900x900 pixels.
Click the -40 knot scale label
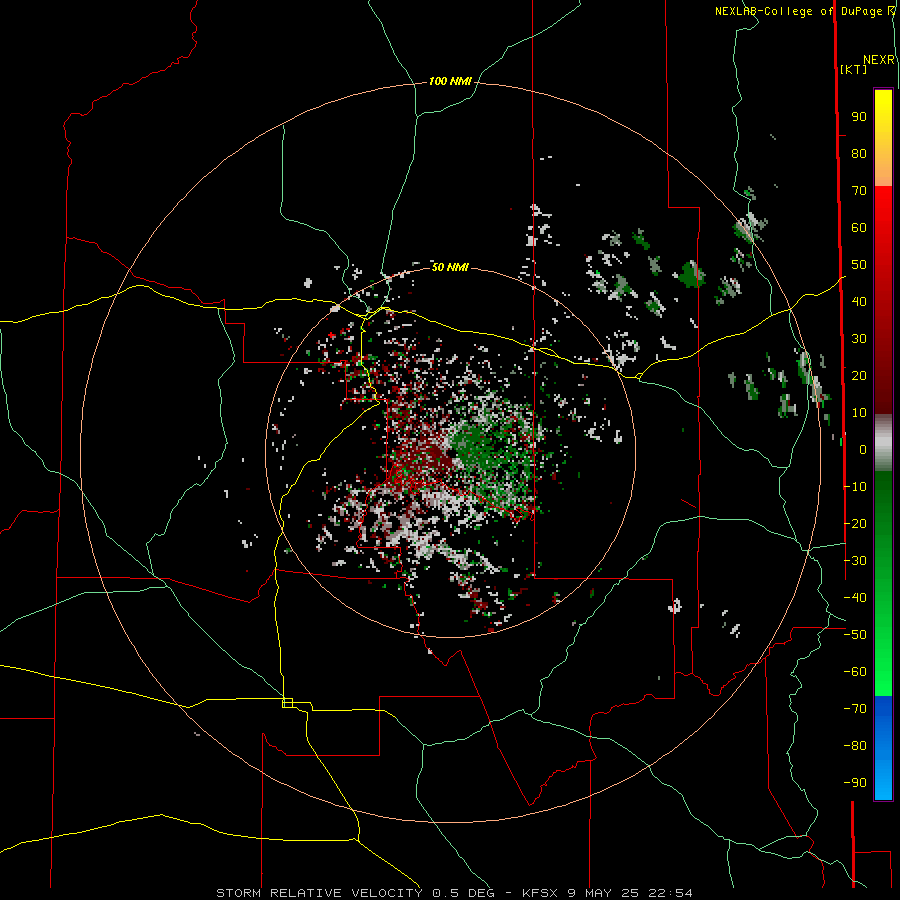pos(855,598)
